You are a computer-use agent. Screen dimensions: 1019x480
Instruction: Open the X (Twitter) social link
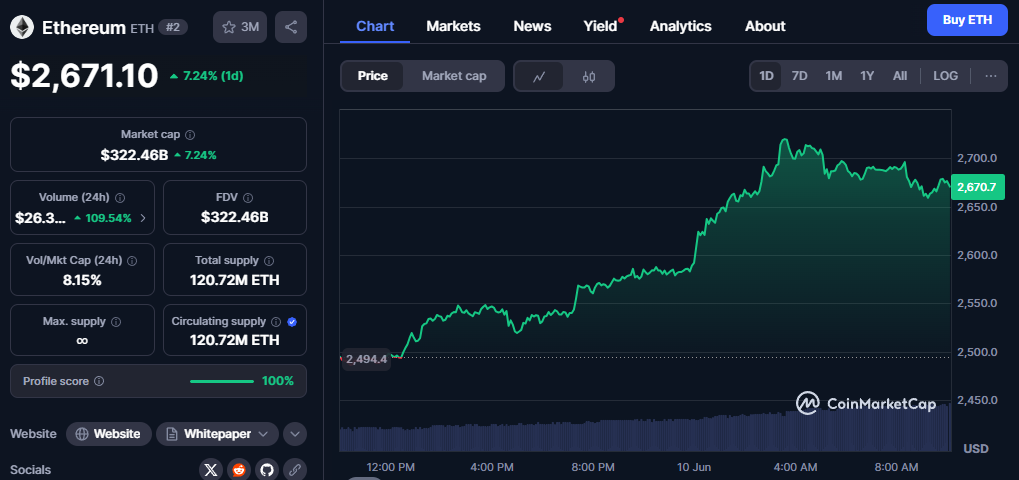tap(210, 470)
